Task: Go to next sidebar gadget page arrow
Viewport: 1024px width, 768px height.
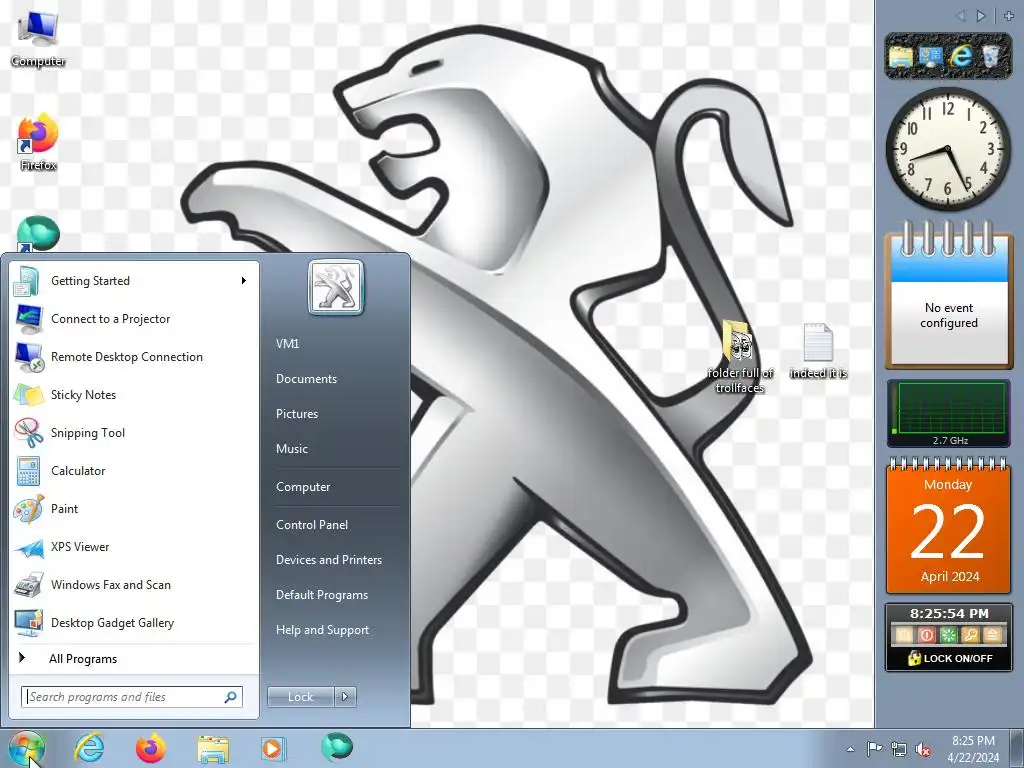Action: tap(981, 16)
